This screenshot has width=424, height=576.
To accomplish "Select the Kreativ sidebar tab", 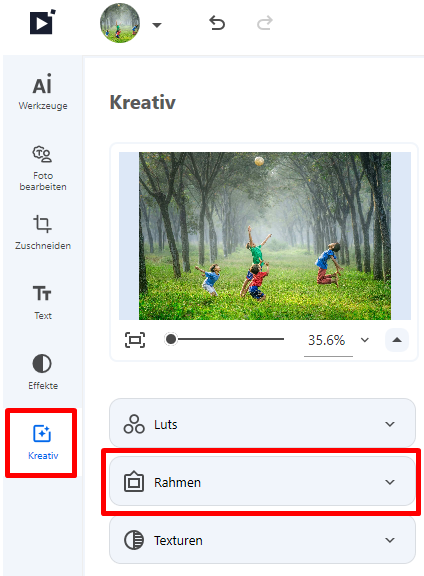I will click(43, 442).
